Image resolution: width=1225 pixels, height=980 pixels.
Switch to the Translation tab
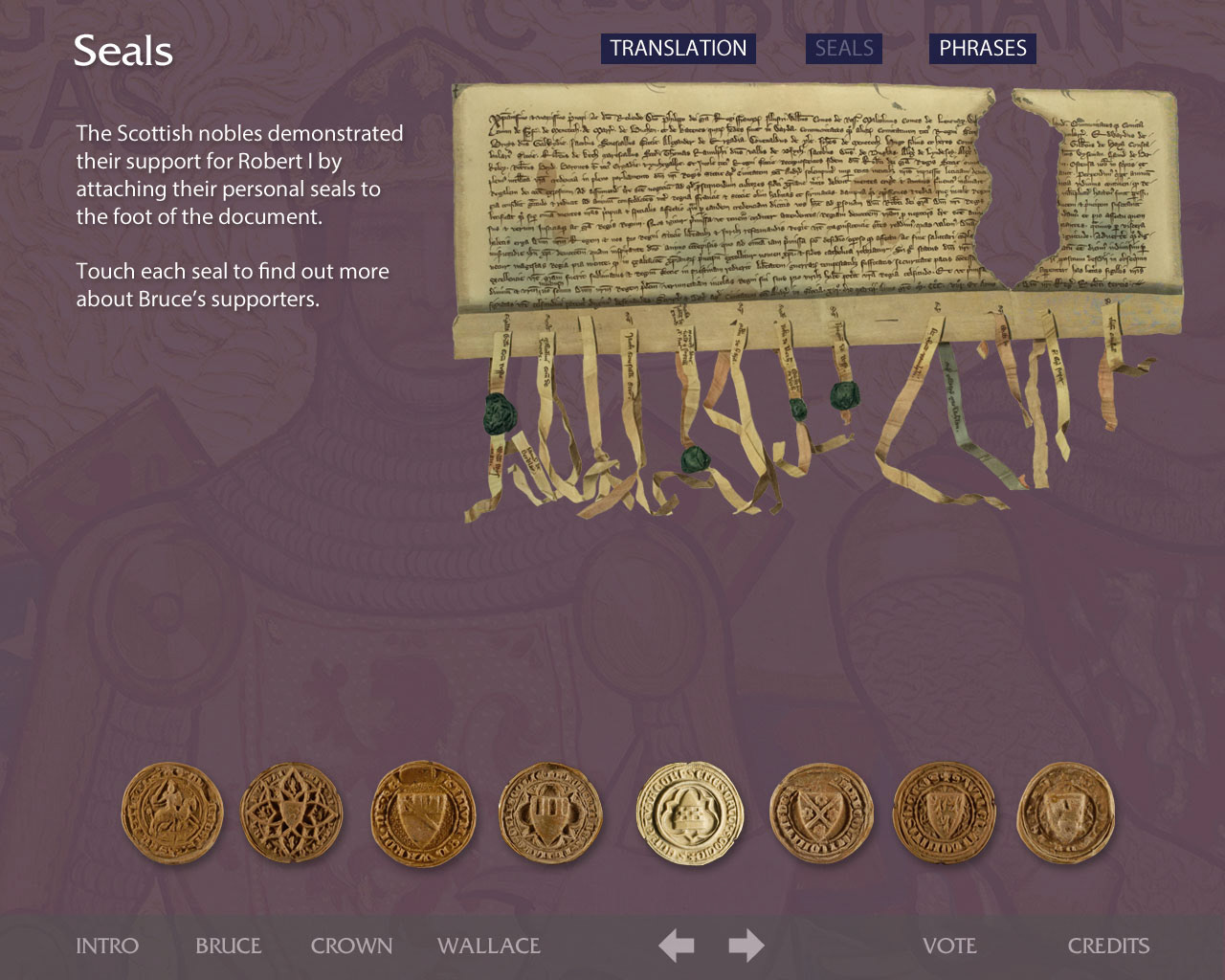click(679, 49)
